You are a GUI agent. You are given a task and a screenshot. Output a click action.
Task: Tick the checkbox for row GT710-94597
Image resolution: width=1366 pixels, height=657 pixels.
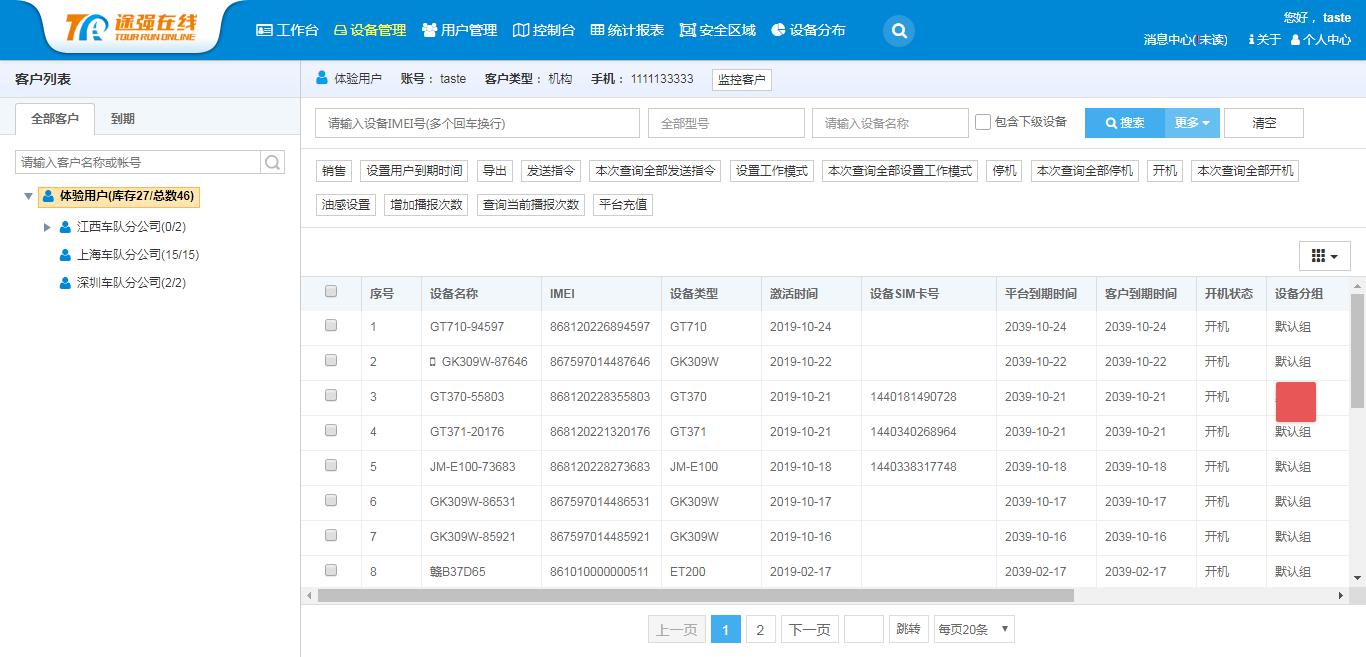click(x=331, y=326)
